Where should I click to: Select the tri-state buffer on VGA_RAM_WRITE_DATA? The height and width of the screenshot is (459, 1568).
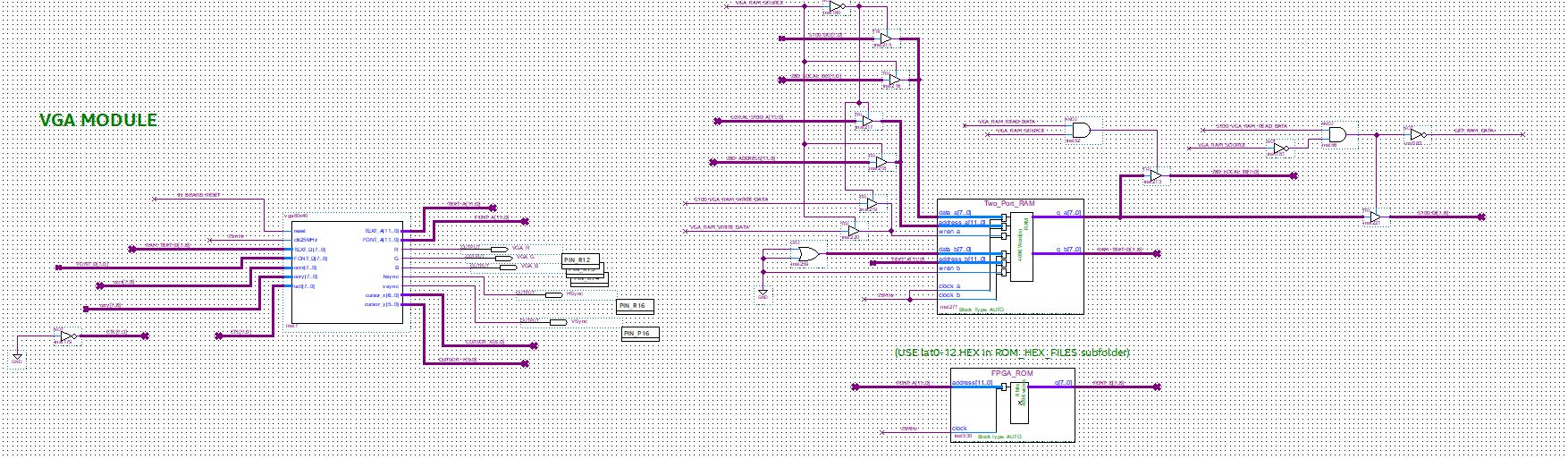pyautogui.click(x=854, y=231)
